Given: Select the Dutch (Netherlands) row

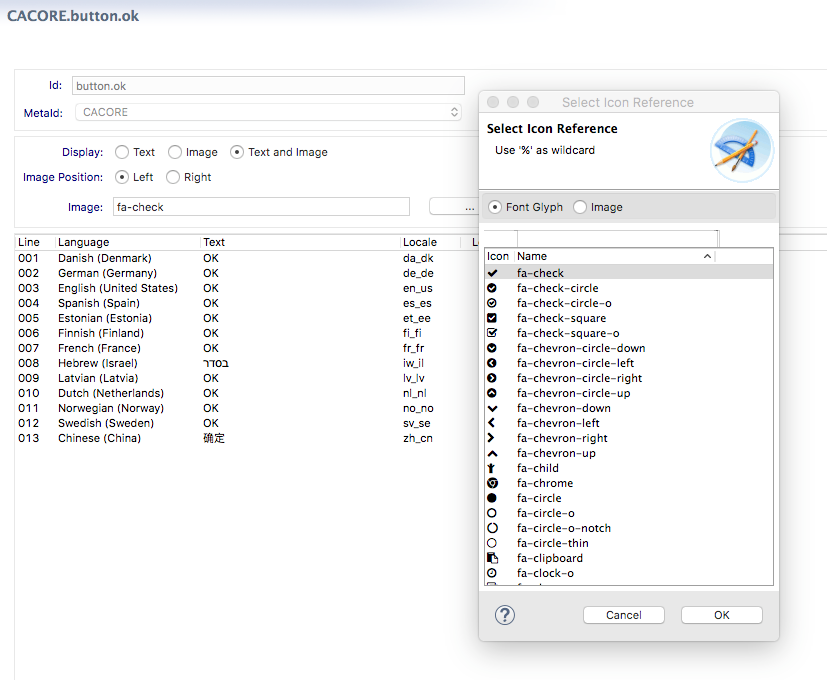Looking at the screenshot, I should pyautogui.click(x=246, y=393).
